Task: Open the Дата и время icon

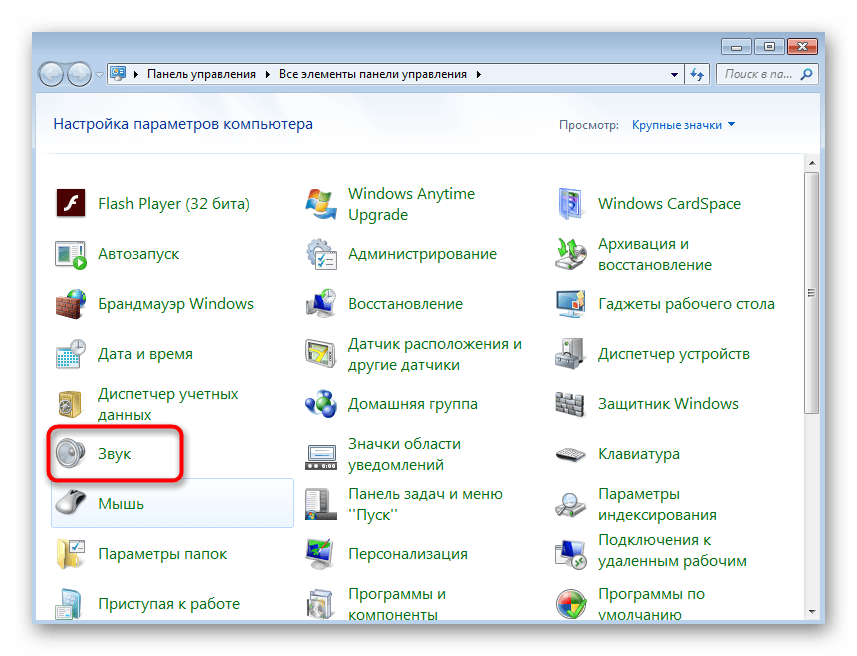Action: point(71,354)
